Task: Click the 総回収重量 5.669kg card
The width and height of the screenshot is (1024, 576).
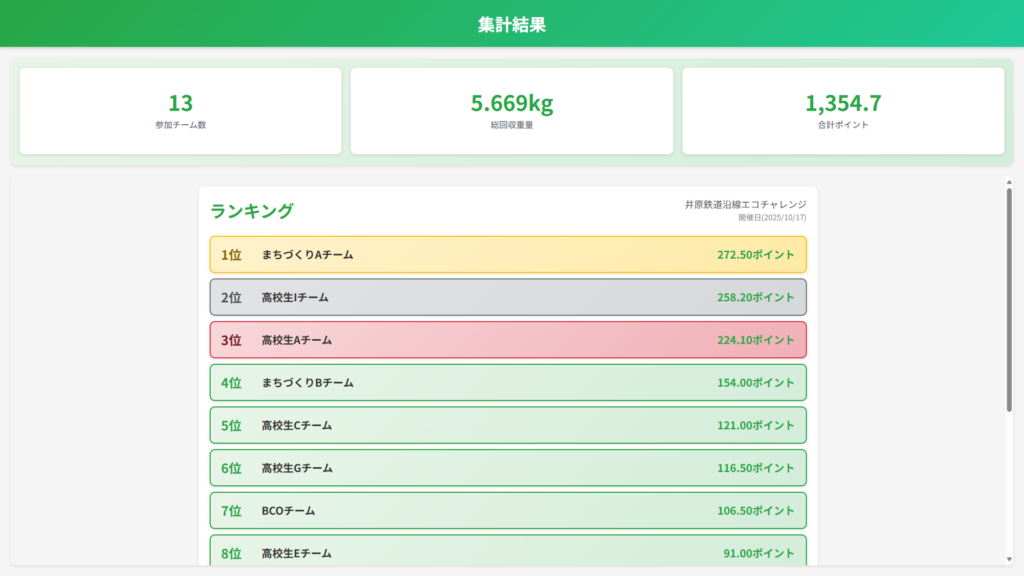Action: click(511, 111)
